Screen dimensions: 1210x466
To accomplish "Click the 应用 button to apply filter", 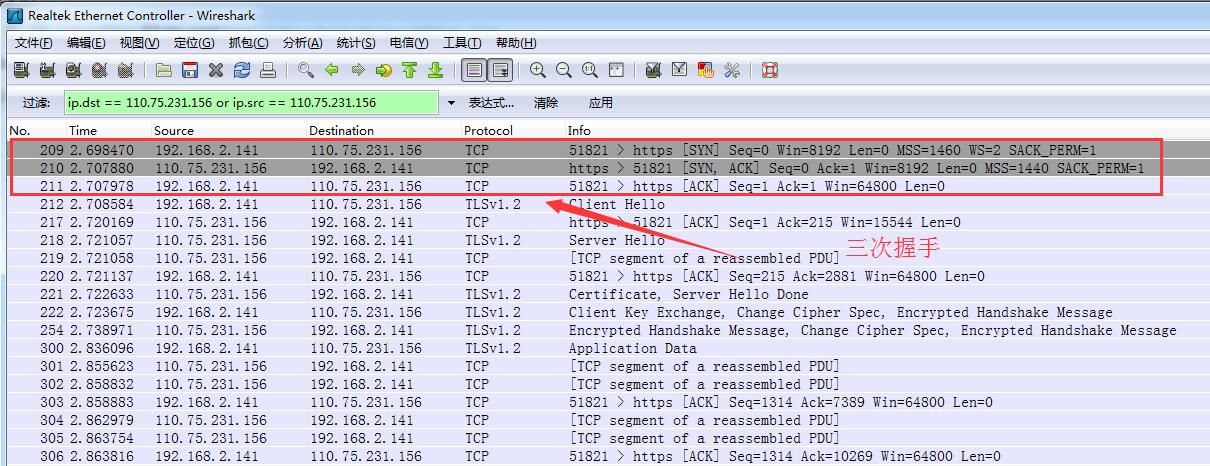I will tap(600, 103).
